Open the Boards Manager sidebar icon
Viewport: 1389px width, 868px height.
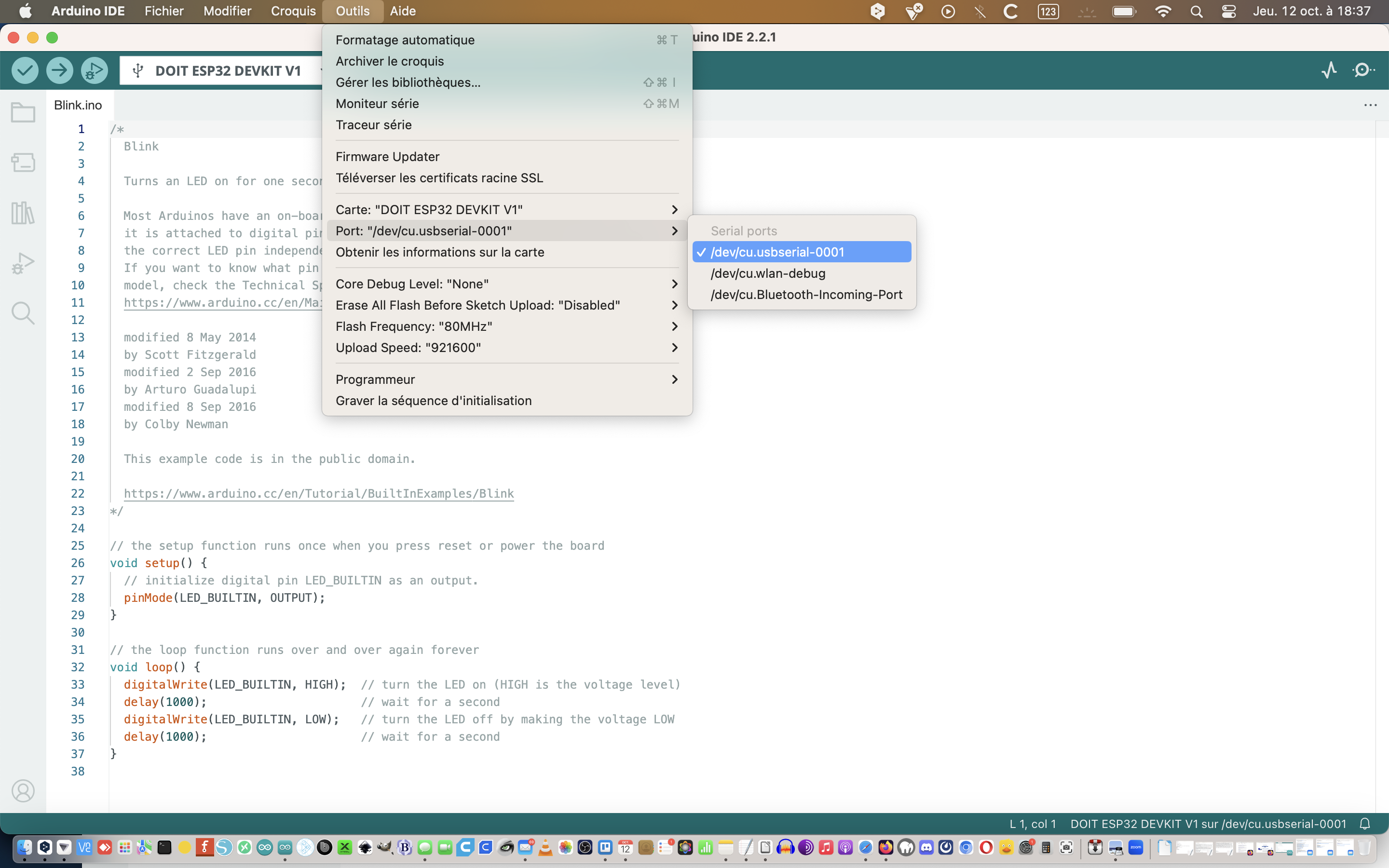coord(23,163)
